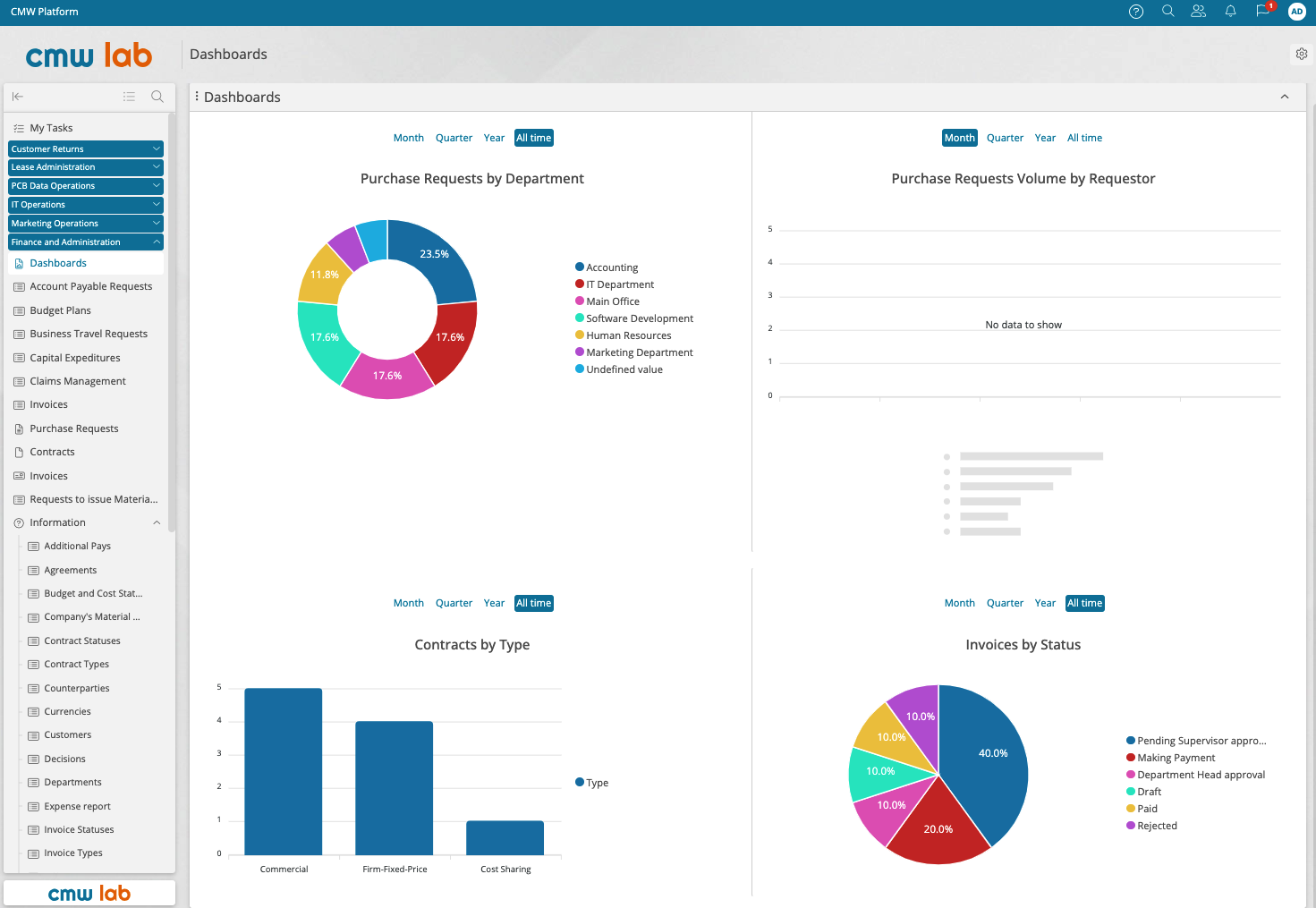Select Year for Requests Volume by Requestor

click(1045, 138)
